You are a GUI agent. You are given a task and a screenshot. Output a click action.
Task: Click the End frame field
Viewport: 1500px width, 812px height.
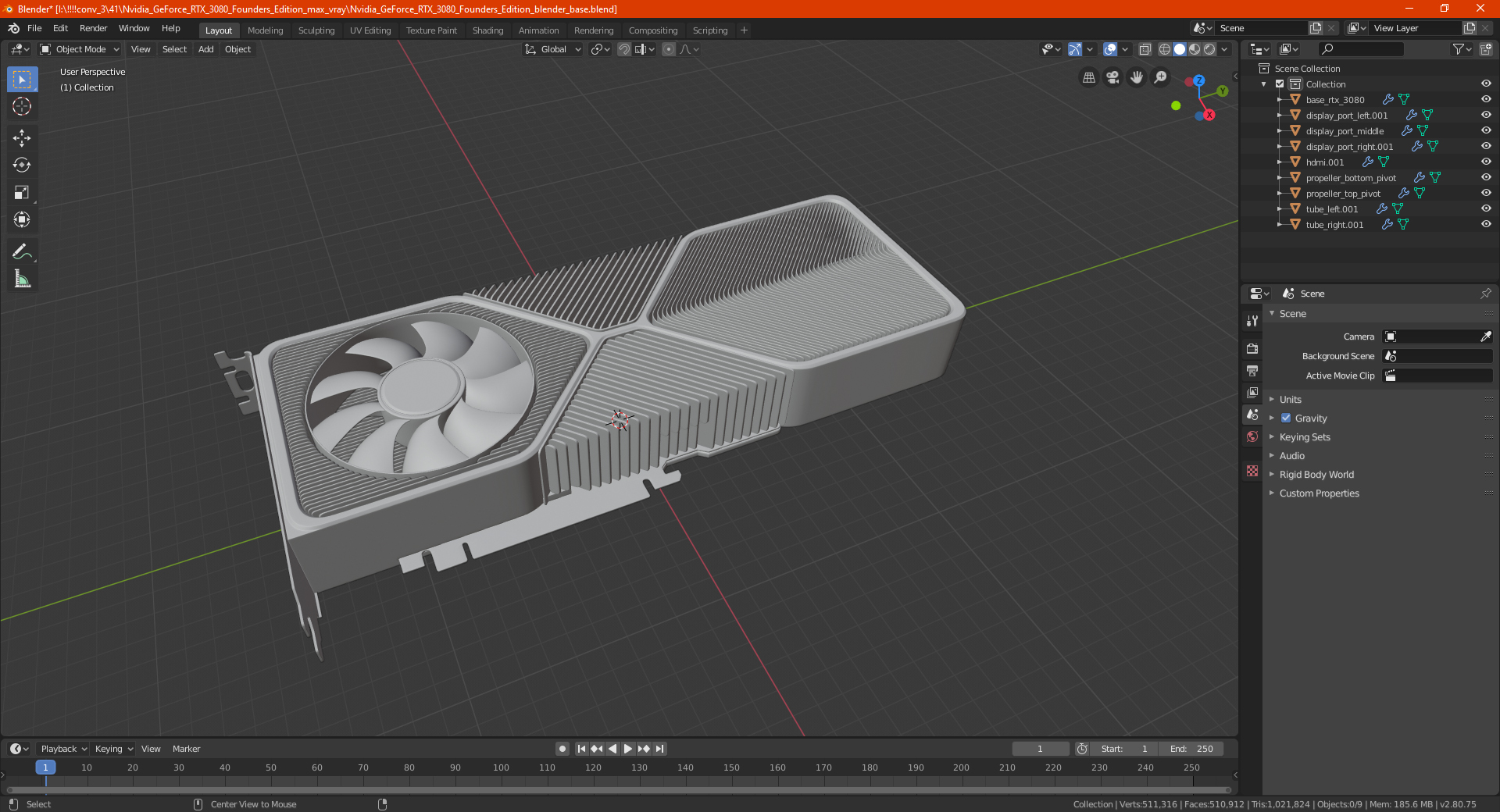1191,749
